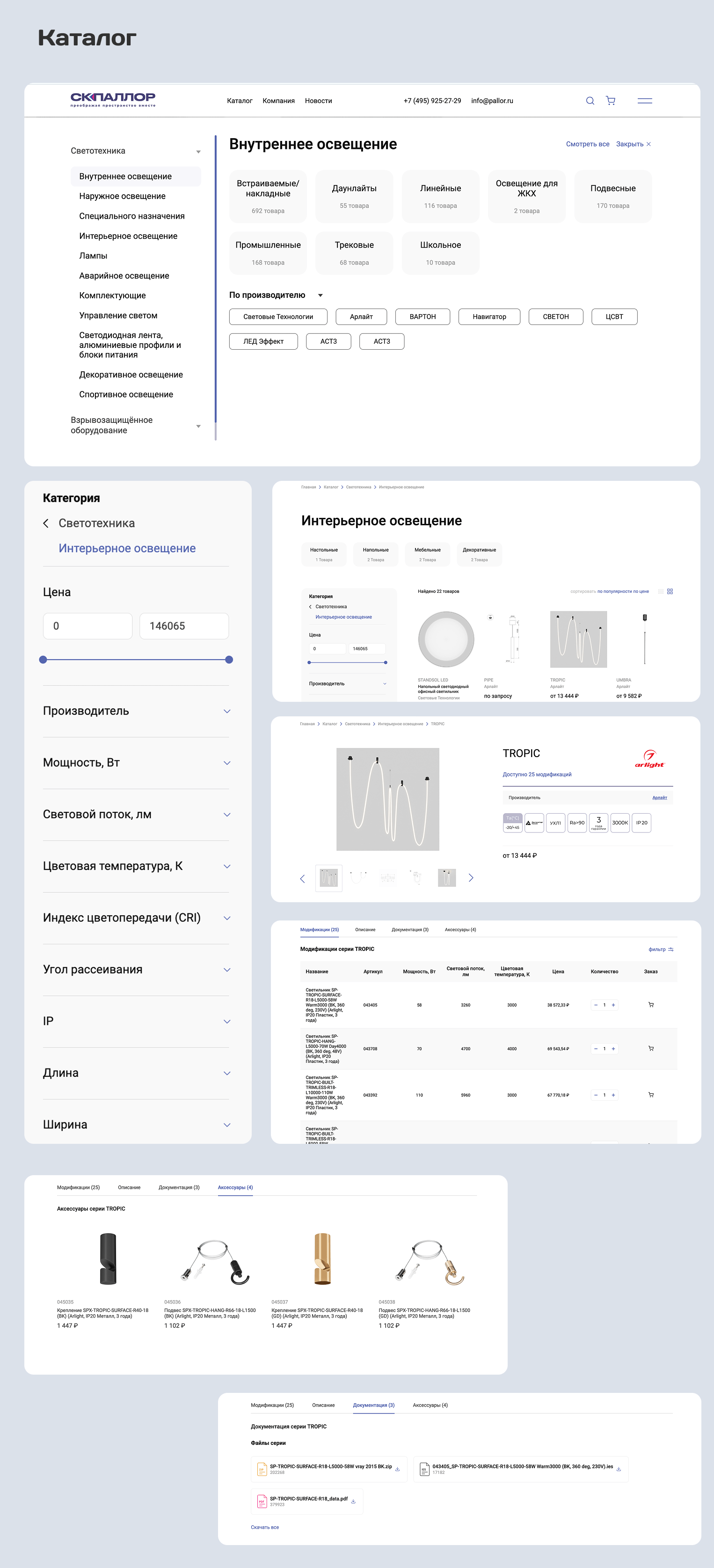Grab the left handle of the large Цена slider
The image size is (714, 1568).
pyautogui.click(x=43, y=660)
